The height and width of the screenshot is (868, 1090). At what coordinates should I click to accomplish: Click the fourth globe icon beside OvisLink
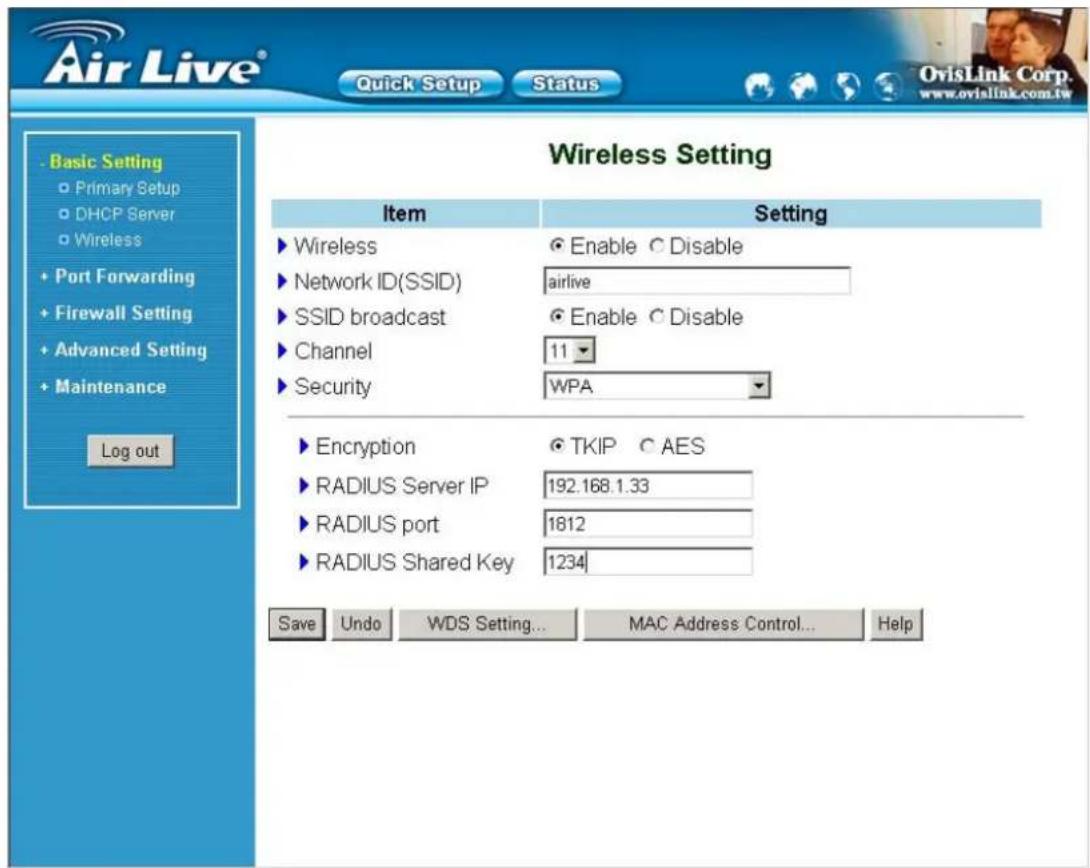pyautogui.click(x=888, y=86)
